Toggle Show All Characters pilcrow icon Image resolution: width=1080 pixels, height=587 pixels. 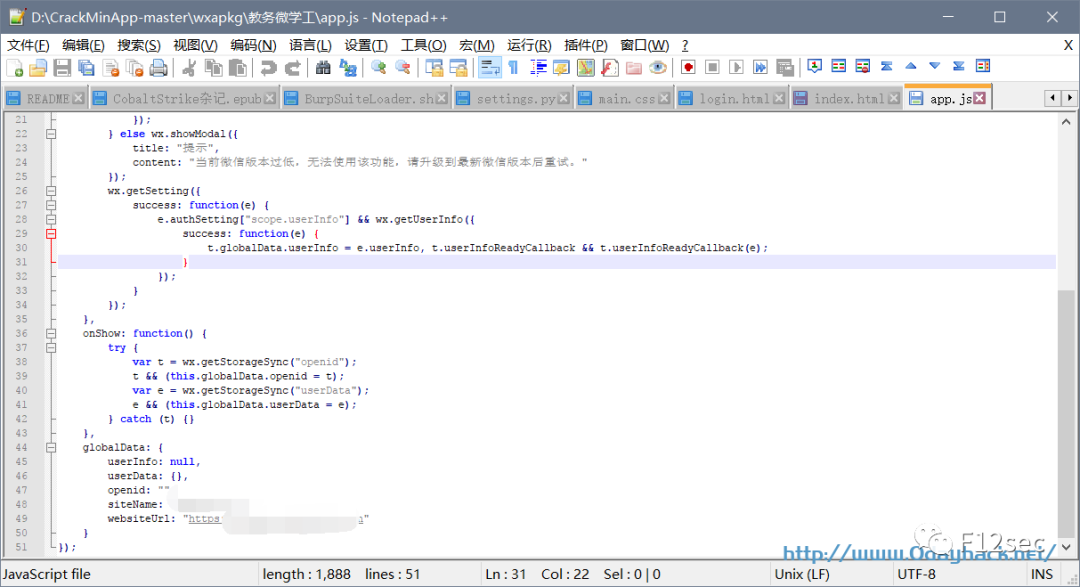(513, 68)
